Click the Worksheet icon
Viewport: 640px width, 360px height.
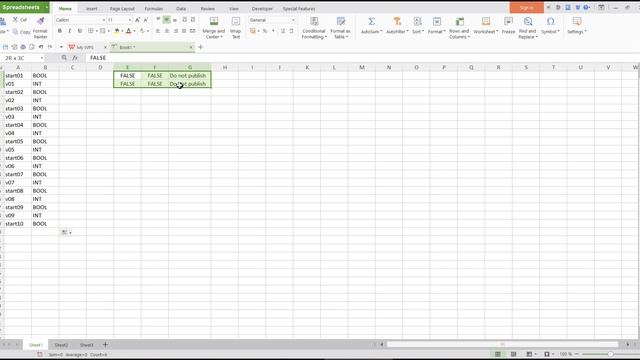tap(486, 22)
